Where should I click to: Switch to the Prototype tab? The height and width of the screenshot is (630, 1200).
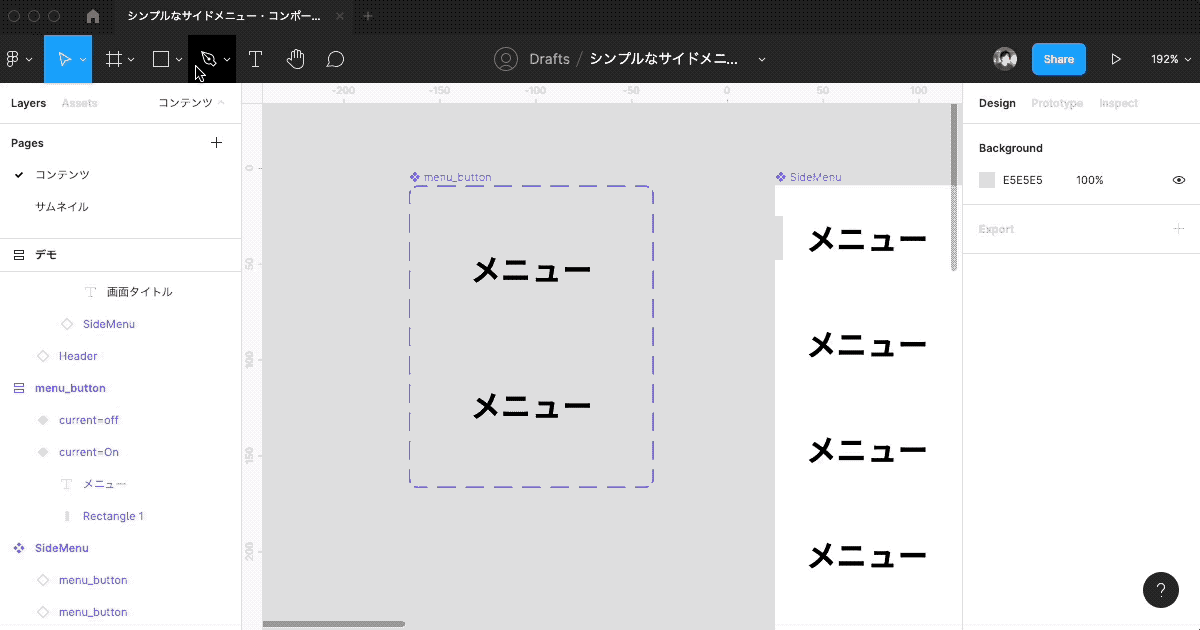[1057, 103]
